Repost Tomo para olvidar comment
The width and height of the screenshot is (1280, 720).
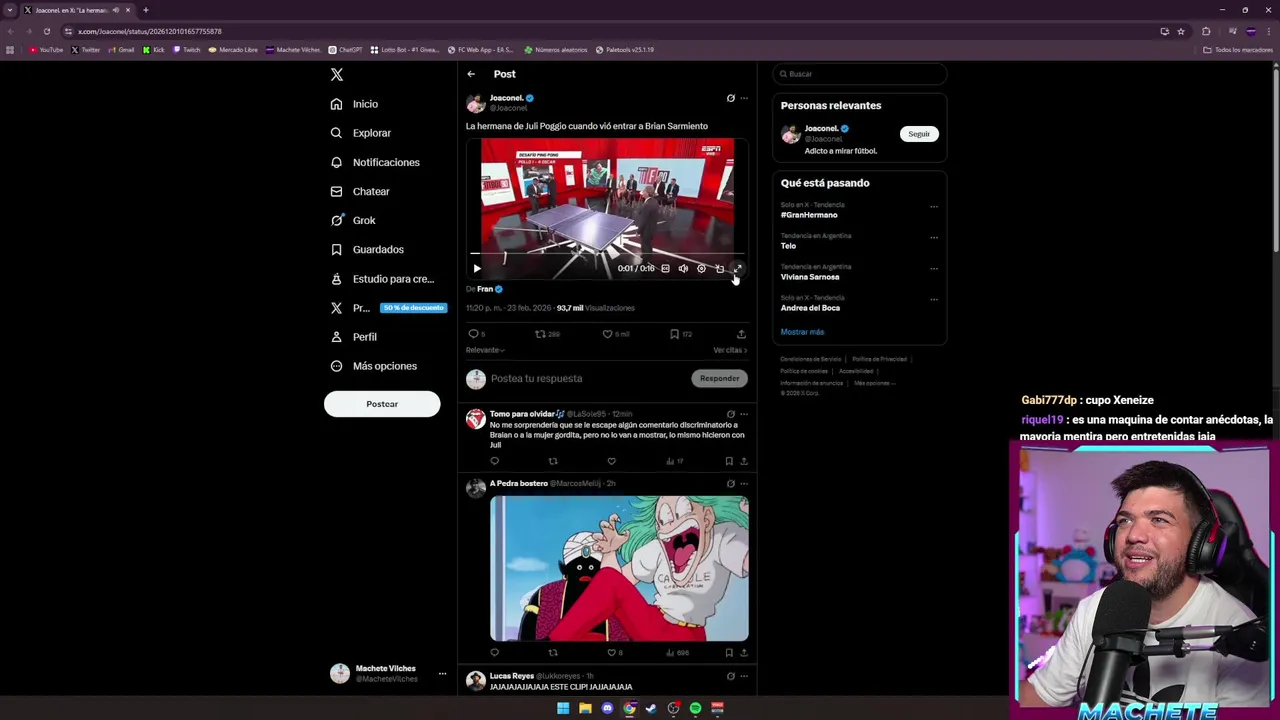pyautogui.click(x=553, y=461)
